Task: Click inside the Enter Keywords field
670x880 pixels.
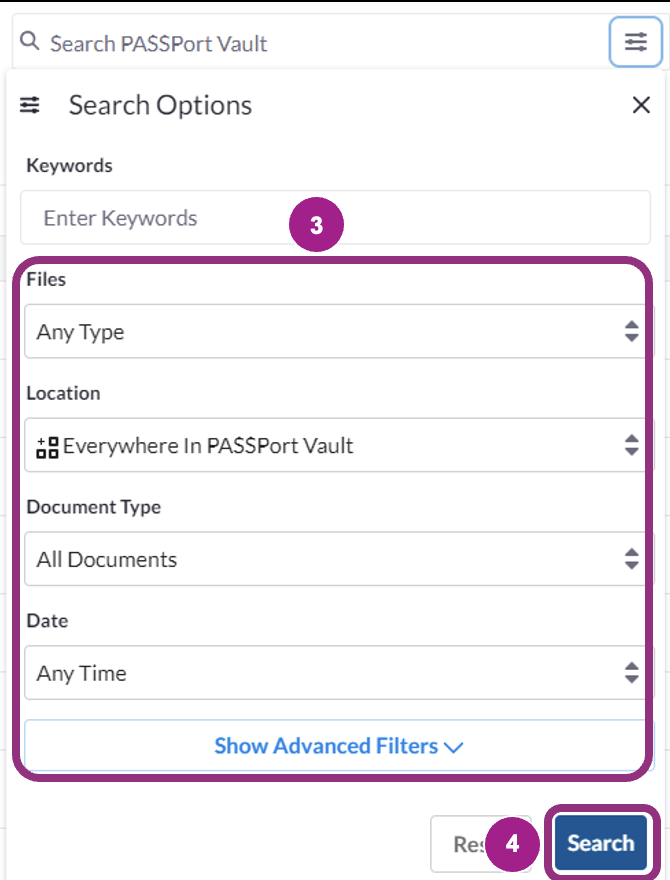Action: click(x=150, y=217)
